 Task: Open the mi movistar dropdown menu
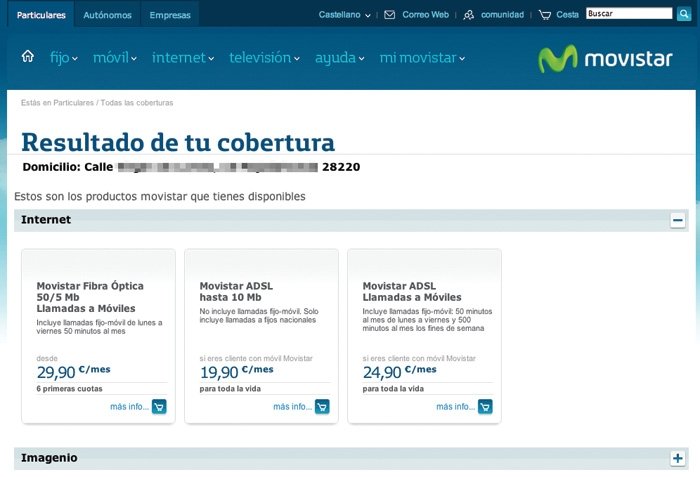coord(422,58)
